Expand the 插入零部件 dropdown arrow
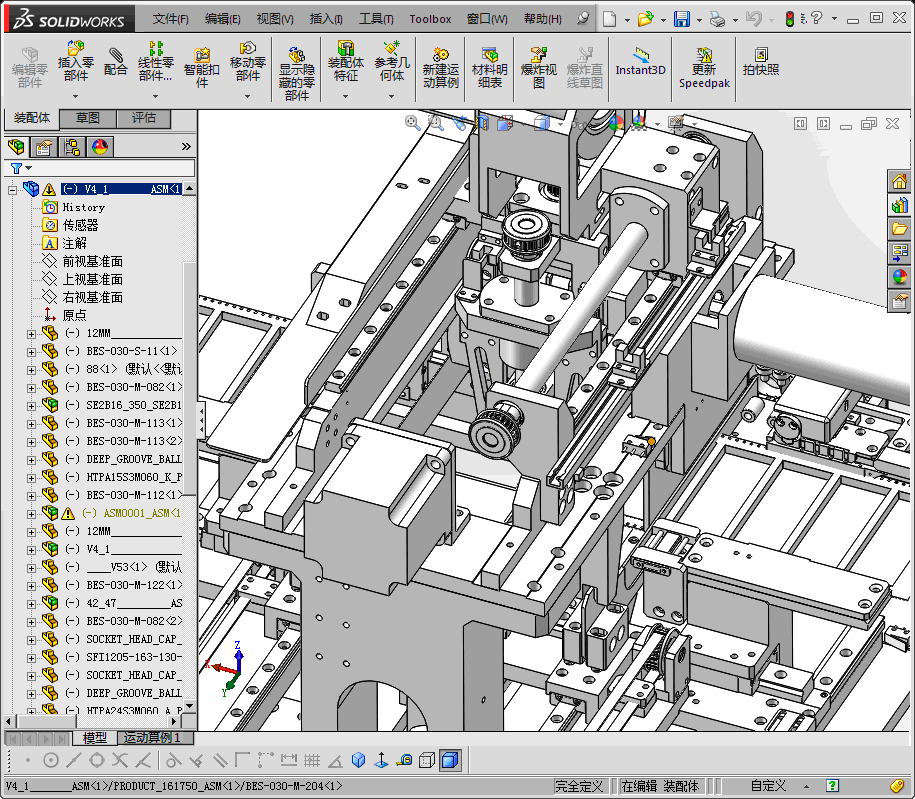Viewport: 915px width, 799px height. click(75, 96)
